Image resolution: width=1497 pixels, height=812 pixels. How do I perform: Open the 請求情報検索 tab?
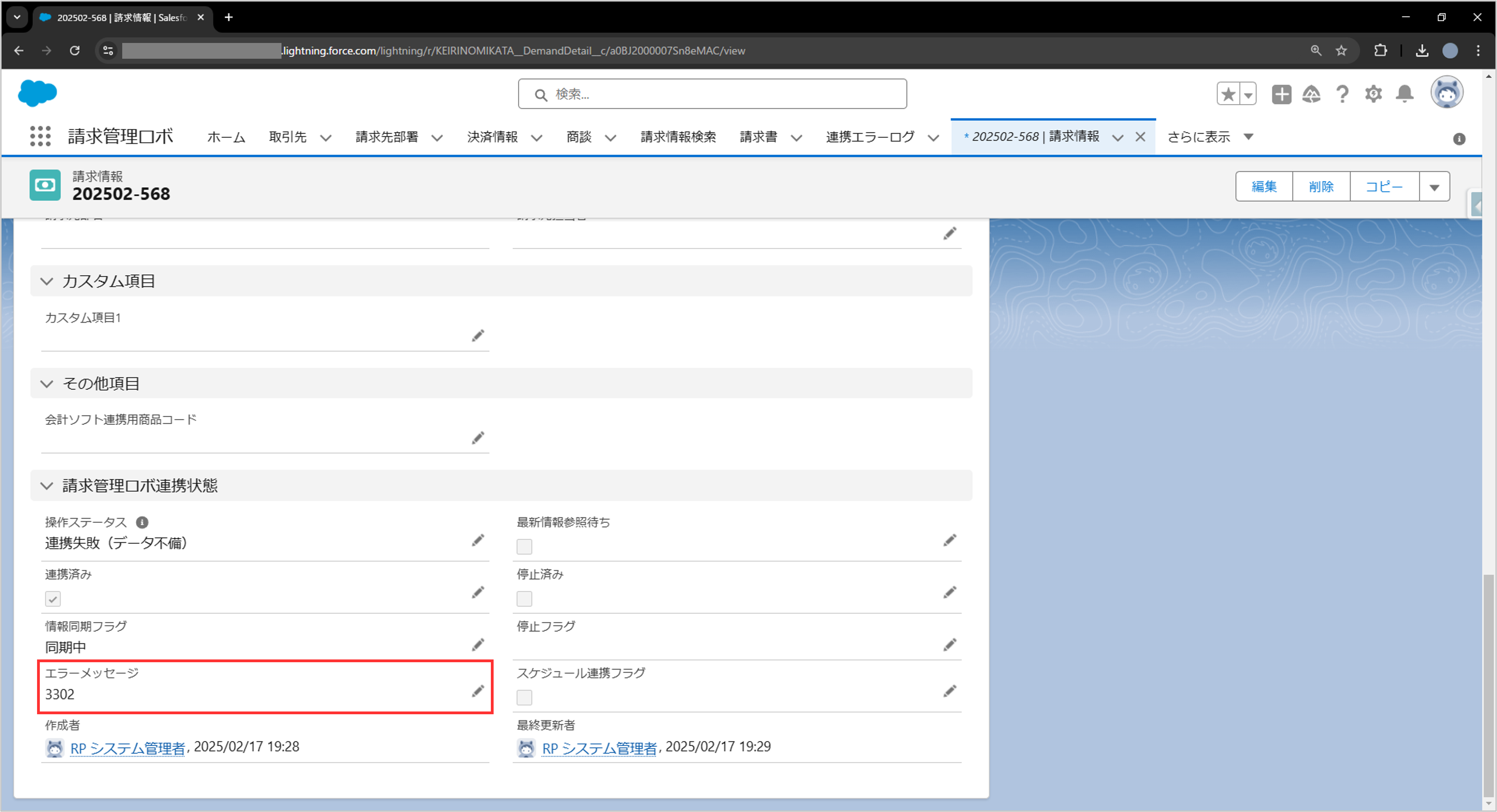[x=678, y=137]
